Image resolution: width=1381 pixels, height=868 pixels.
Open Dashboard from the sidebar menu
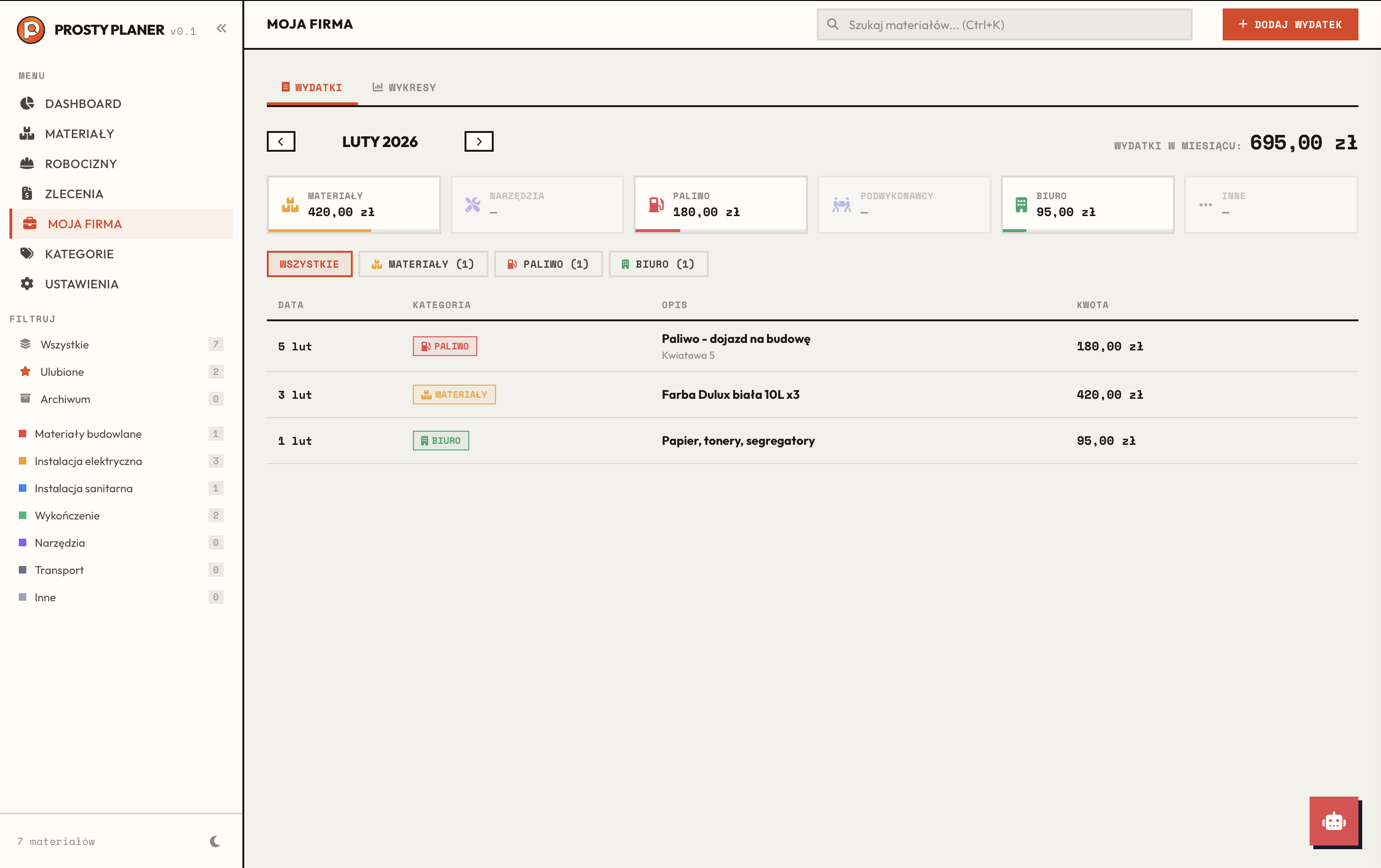(x=83, y=104)
